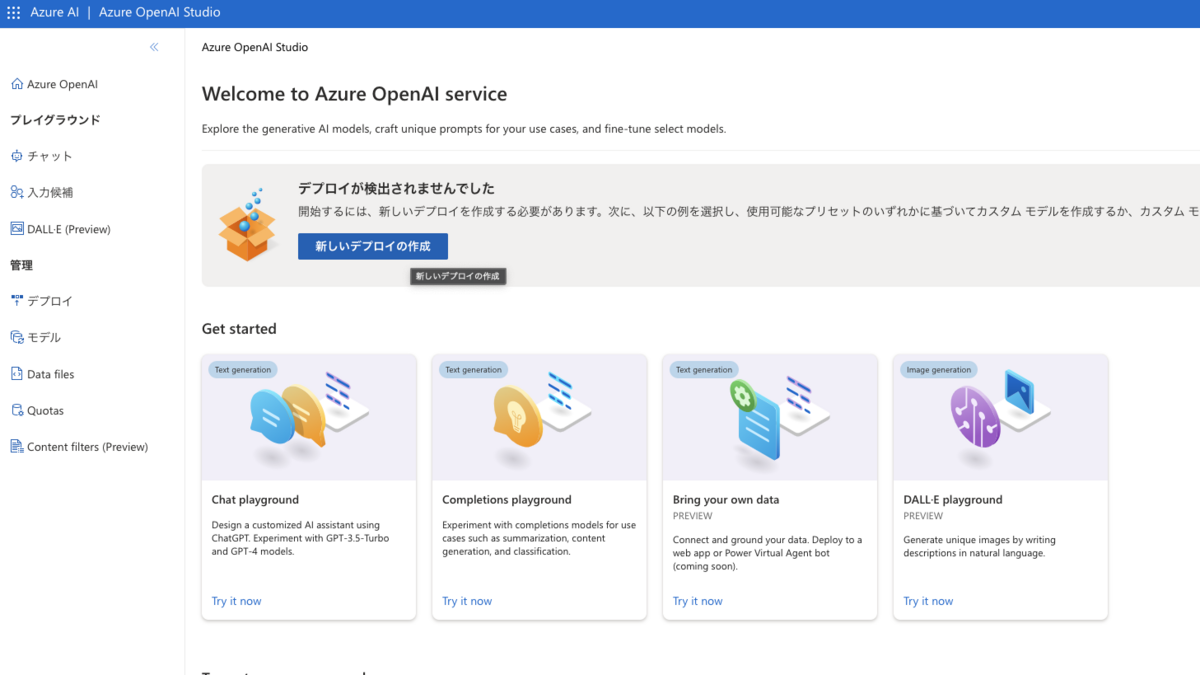Image resolution: width=1200 pixels, height=675 pixels.
Task: Click the チャット sidebar icon
Action: [16, 156]
